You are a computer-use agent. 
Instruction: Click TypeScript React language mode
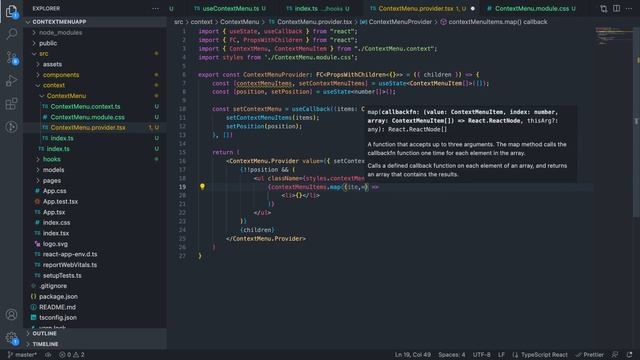[x=544, y=355]
